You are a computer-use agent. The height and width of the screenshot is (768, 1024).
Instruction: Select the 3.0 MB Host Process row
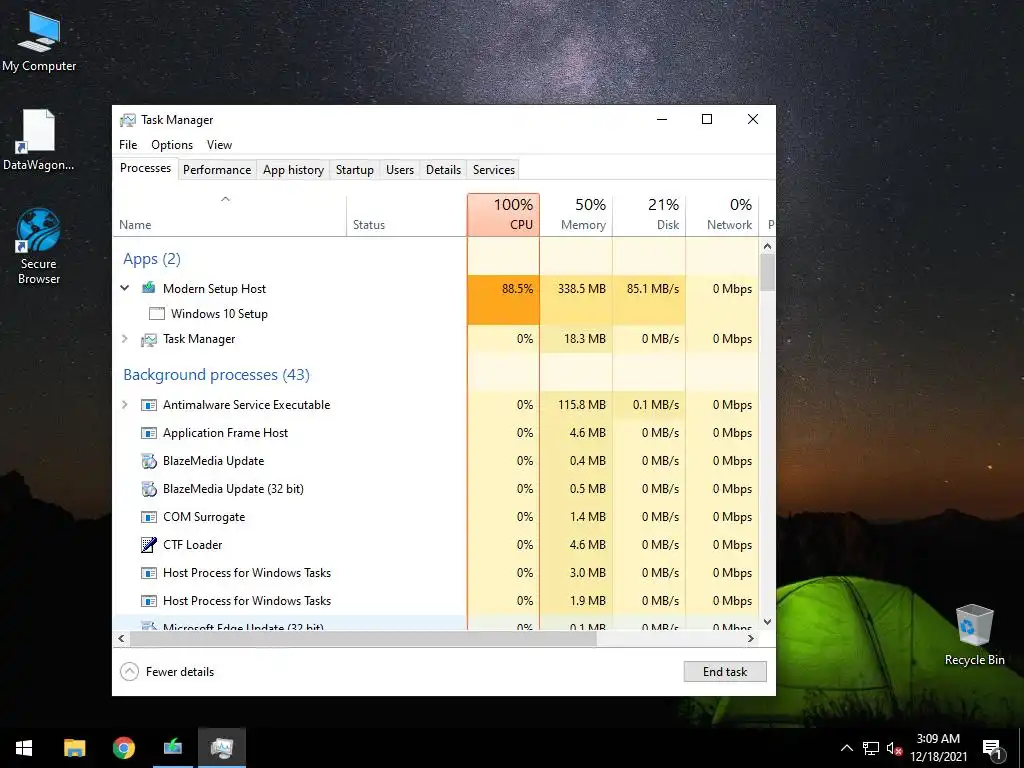point(436,573)
